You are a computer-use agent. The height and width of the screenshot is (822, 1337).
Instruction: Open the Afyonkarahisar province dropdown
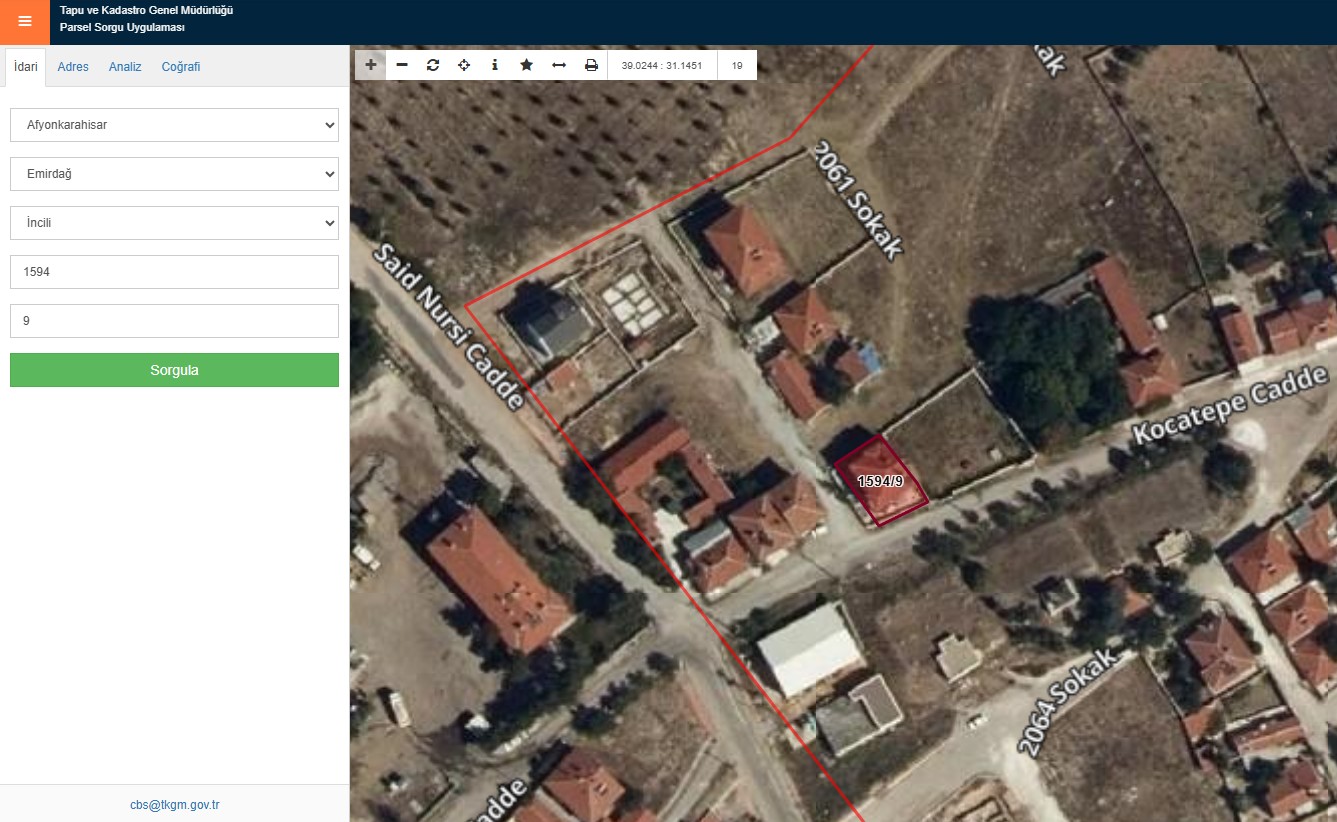coord(174,125)
